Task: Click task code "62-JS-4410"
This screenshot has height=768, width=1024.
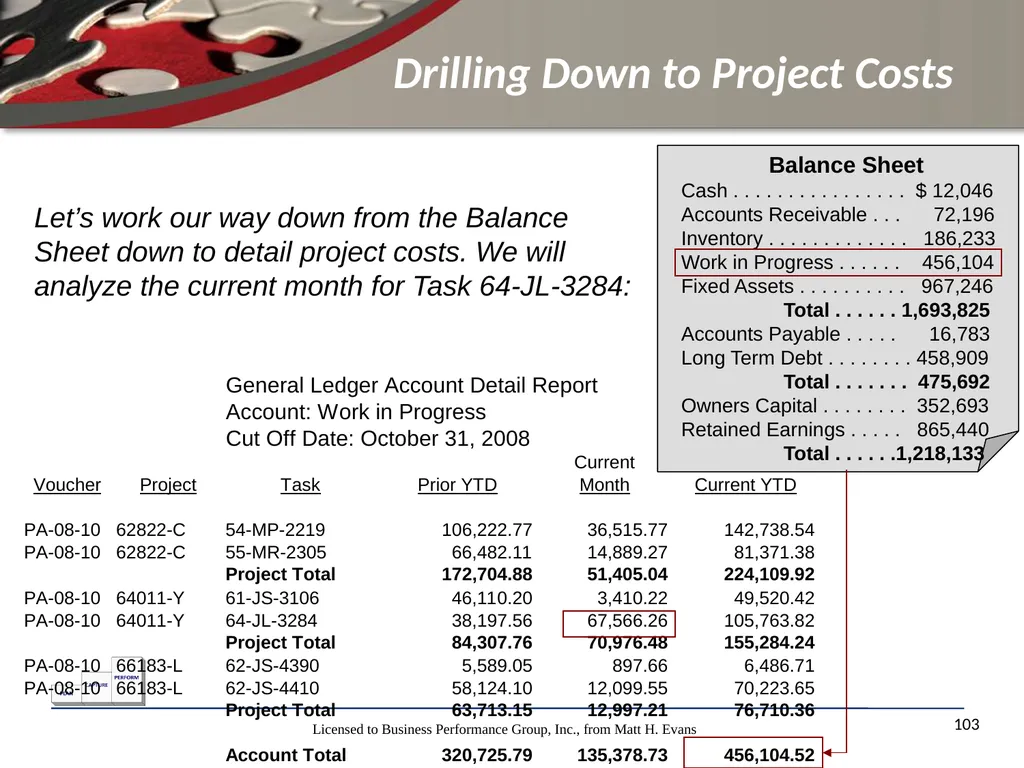Action: (x=272, y=688)
